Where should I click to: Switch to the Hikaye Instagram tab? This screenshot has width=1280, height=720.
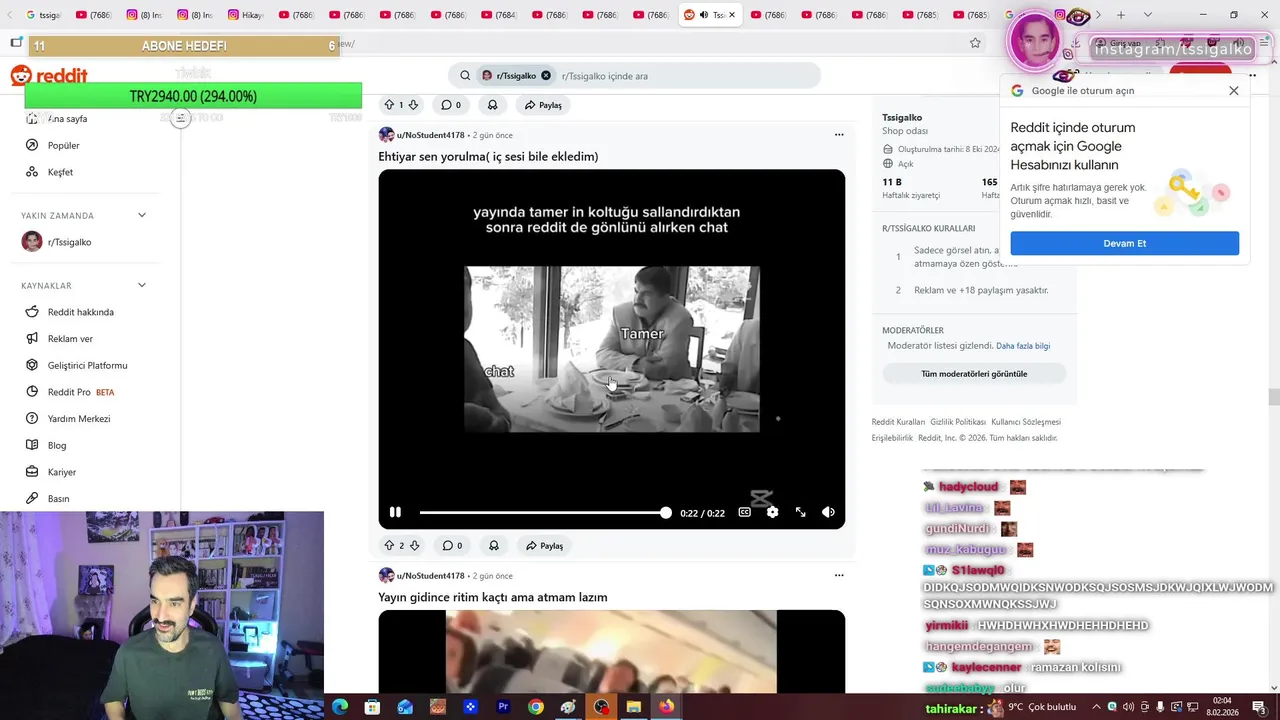point(246,15)
